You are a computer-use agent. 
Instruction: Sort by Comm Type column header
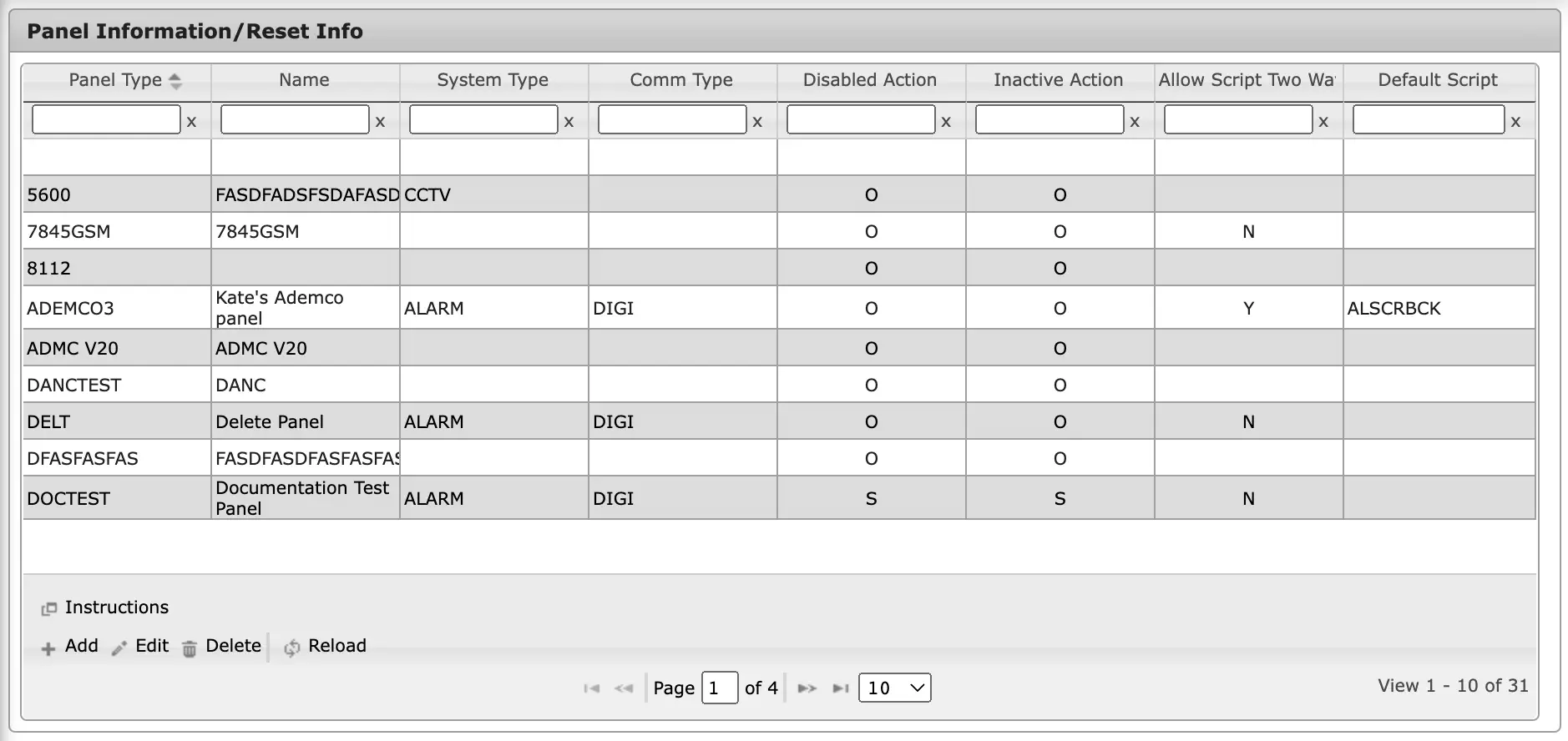682,80
